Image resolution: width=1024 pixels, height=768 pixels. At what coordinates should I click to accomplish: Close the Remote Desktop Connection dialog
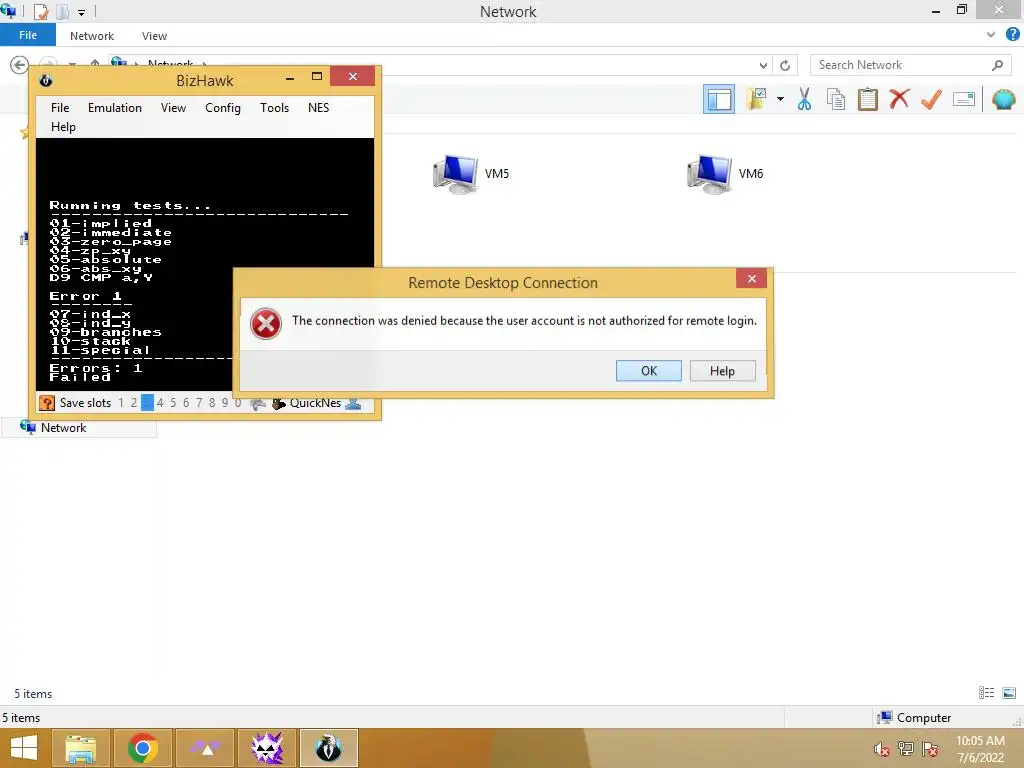pos(752,279)
